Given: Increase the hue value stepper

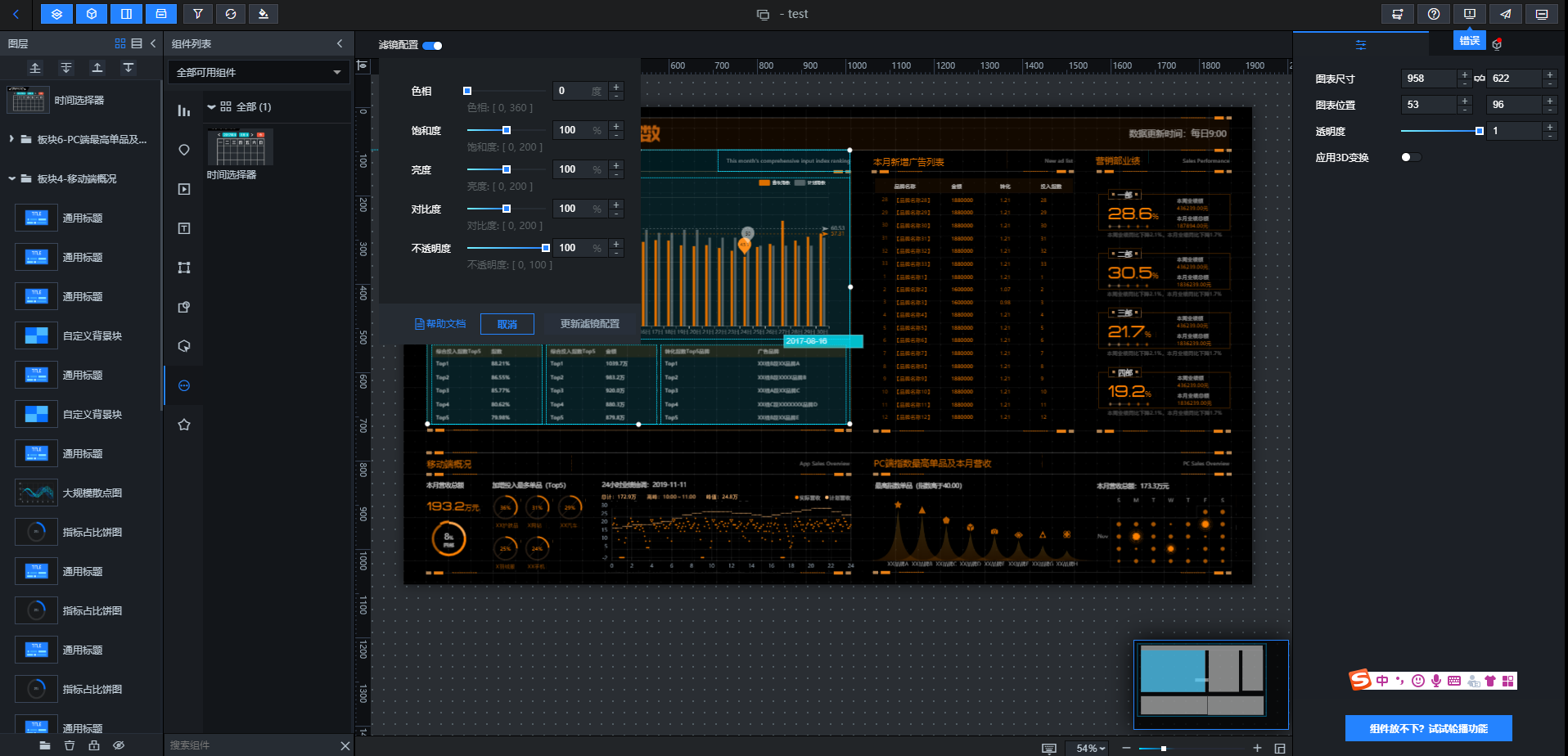Looking at the screenshot, I should pyautogui.click(x=616, y=87).
